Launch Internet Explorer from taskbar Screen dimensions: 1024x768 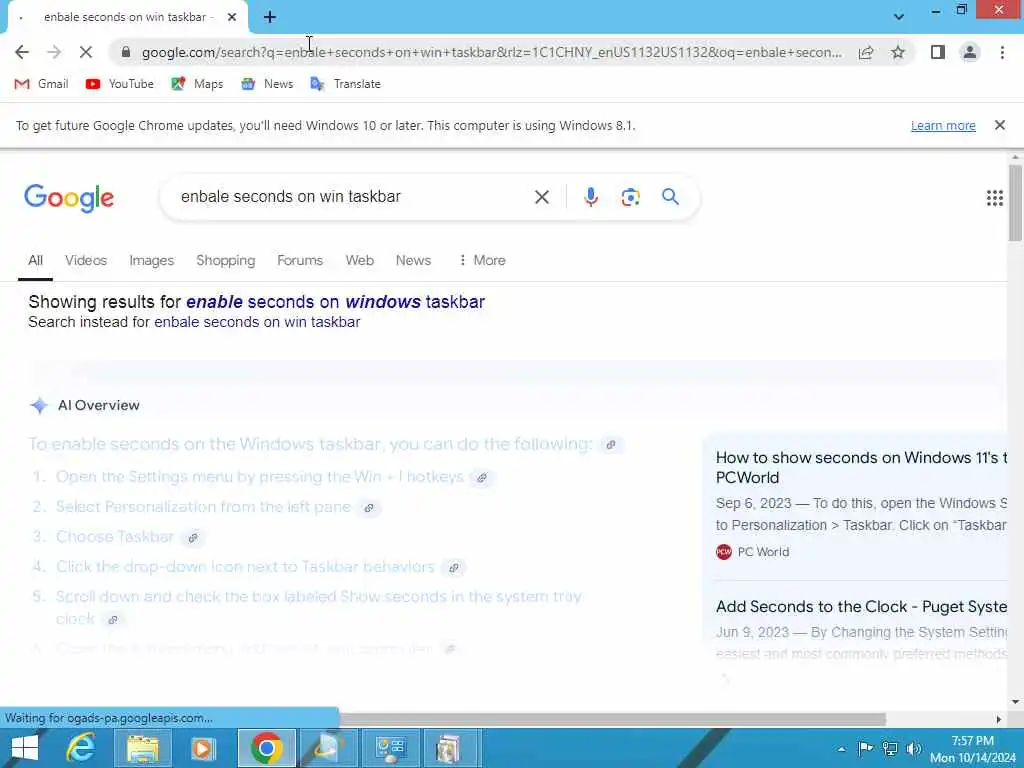click(81, 748)
